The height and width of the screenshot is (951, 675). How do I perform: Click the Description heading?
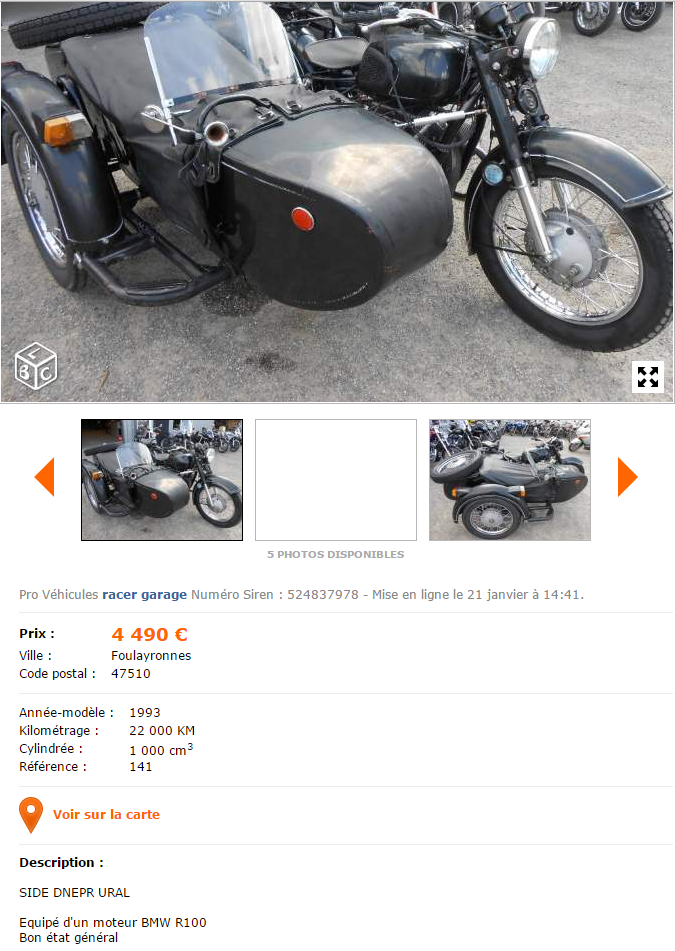pyautogui.click(x=61, y=862)
